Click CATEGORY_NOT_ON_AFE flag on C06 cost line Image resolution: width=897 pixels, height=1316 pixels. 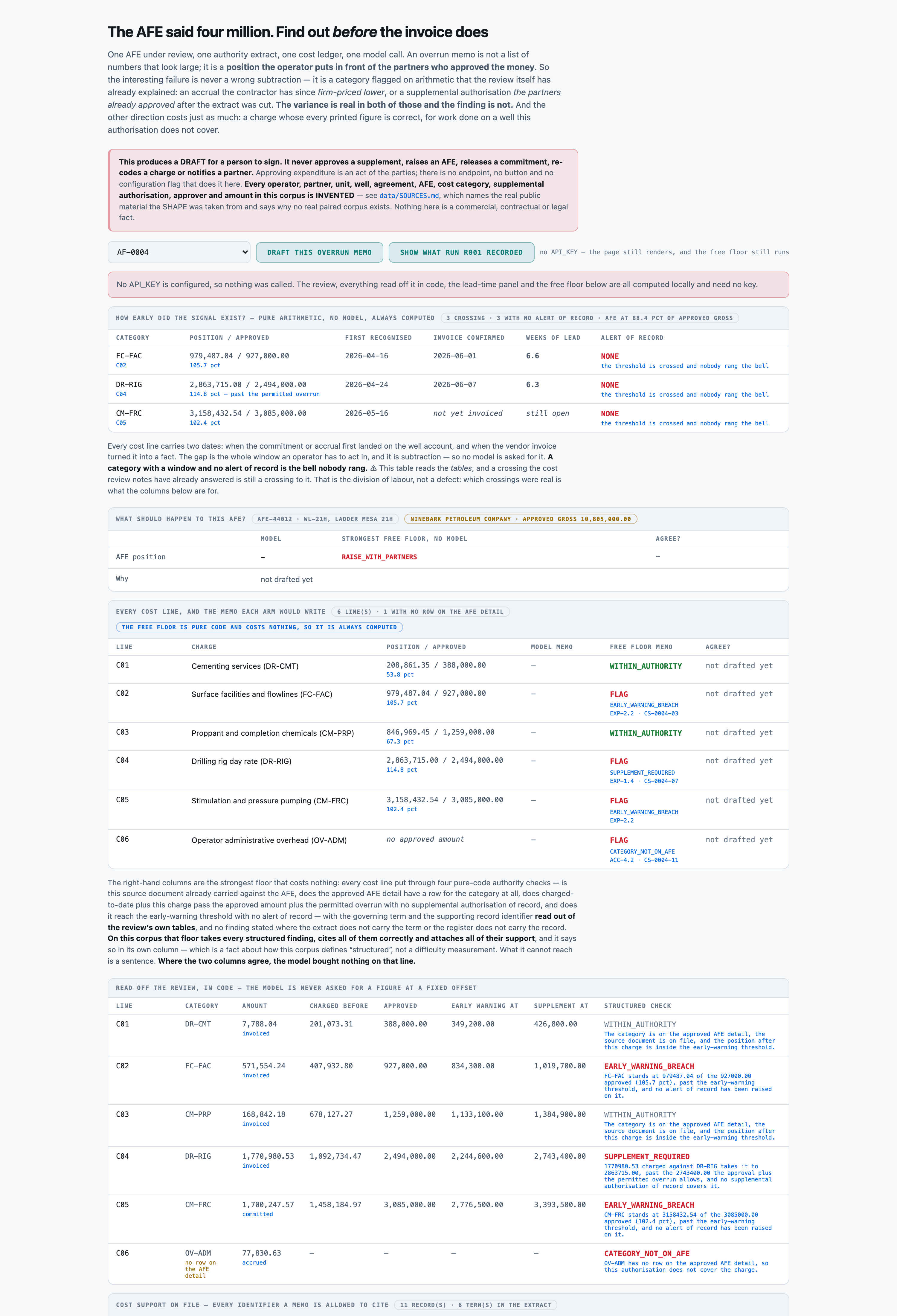click(x=642, y=852)
